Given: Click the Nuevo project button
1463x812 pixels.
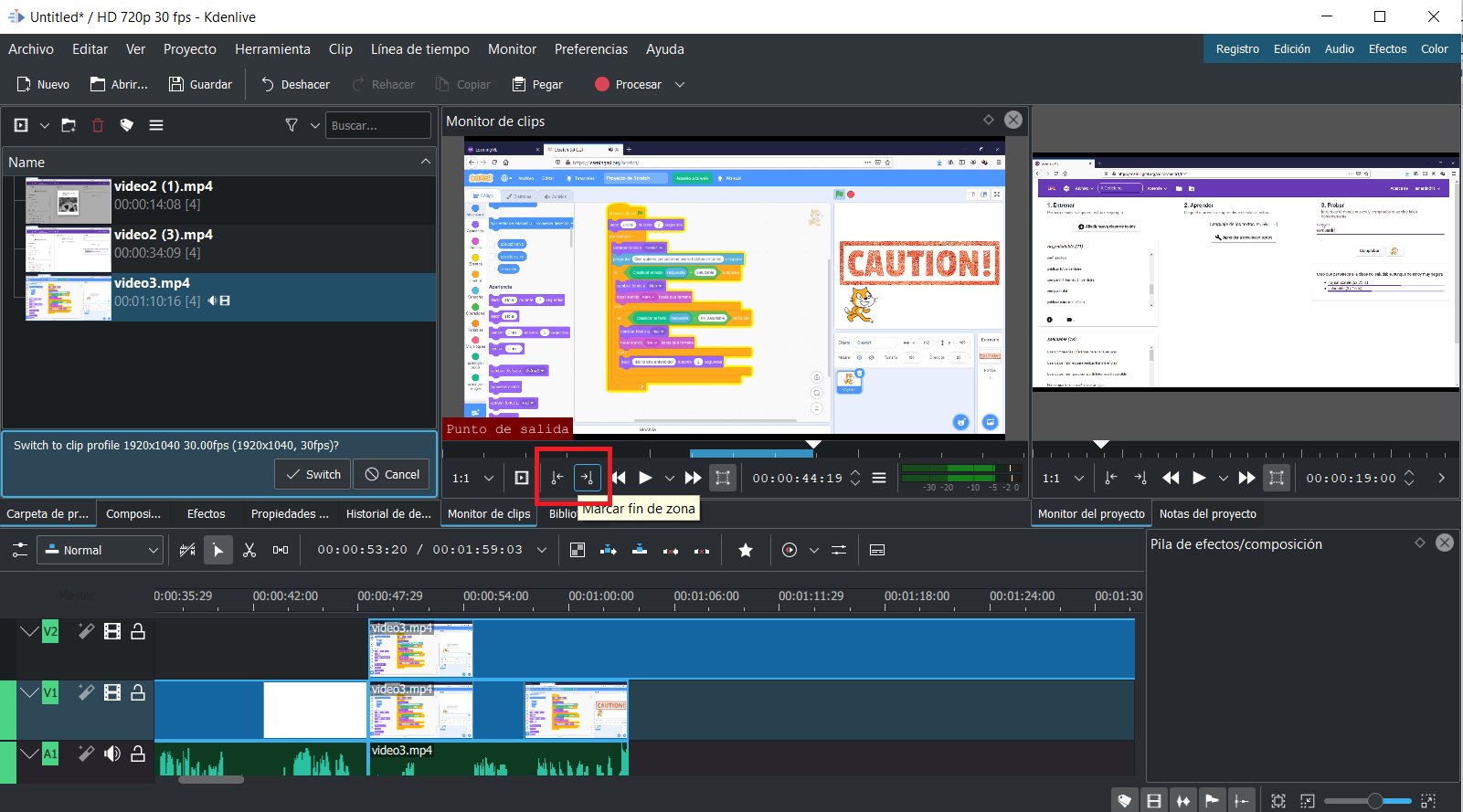Looking at the screenshot, I should pyautogui.click(x=43, y=84).
